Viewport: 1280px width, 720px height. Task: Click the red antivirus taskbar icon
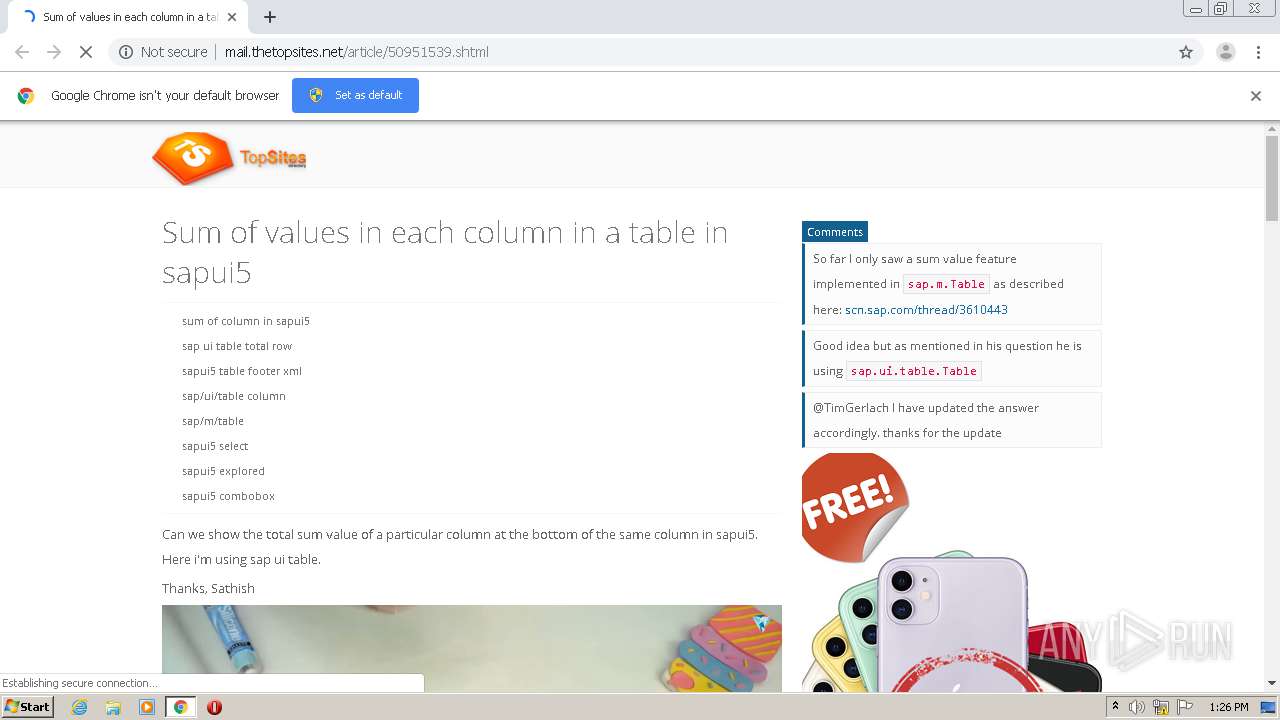point(214,707)
